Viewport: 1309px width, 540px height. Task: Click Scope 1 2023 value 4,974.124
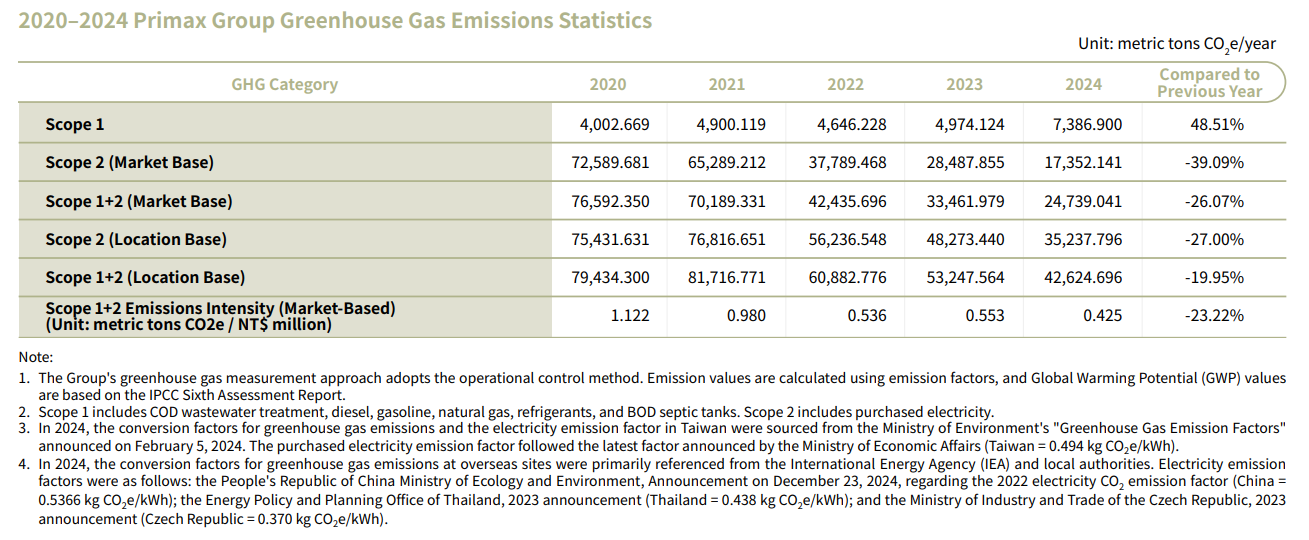970,125
